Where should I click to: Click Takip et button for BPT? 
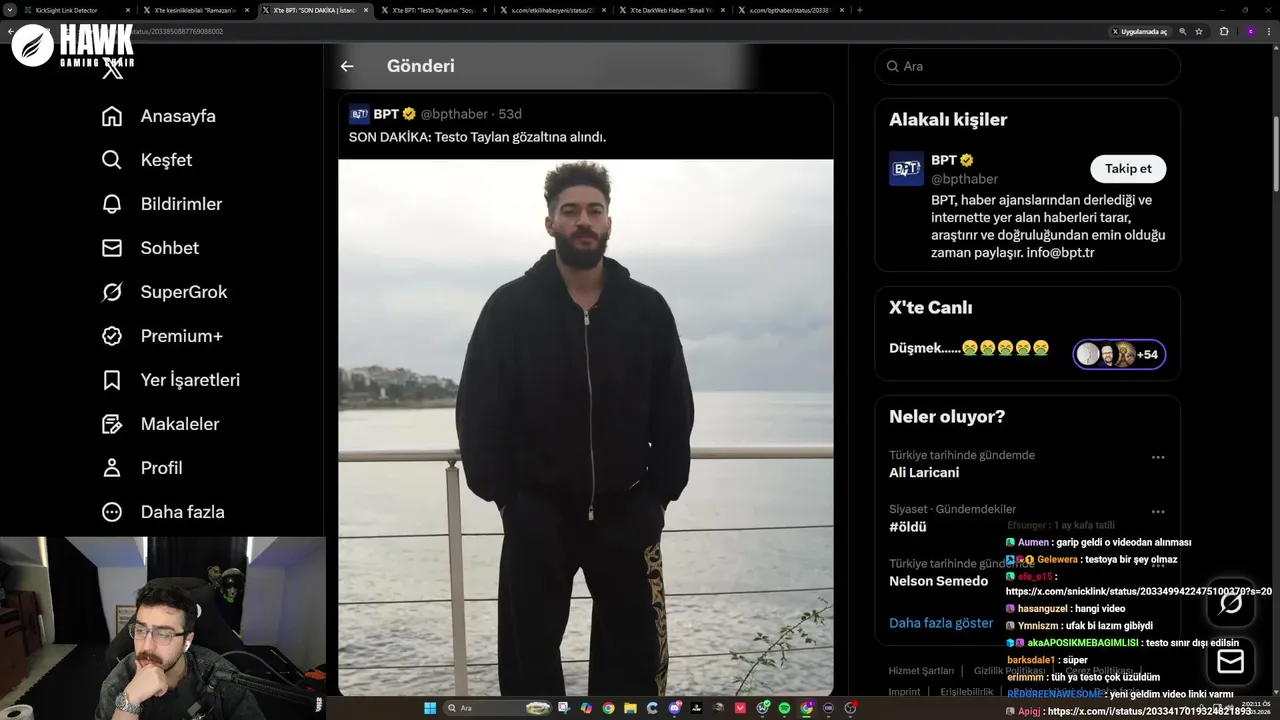pos(1128,169)
